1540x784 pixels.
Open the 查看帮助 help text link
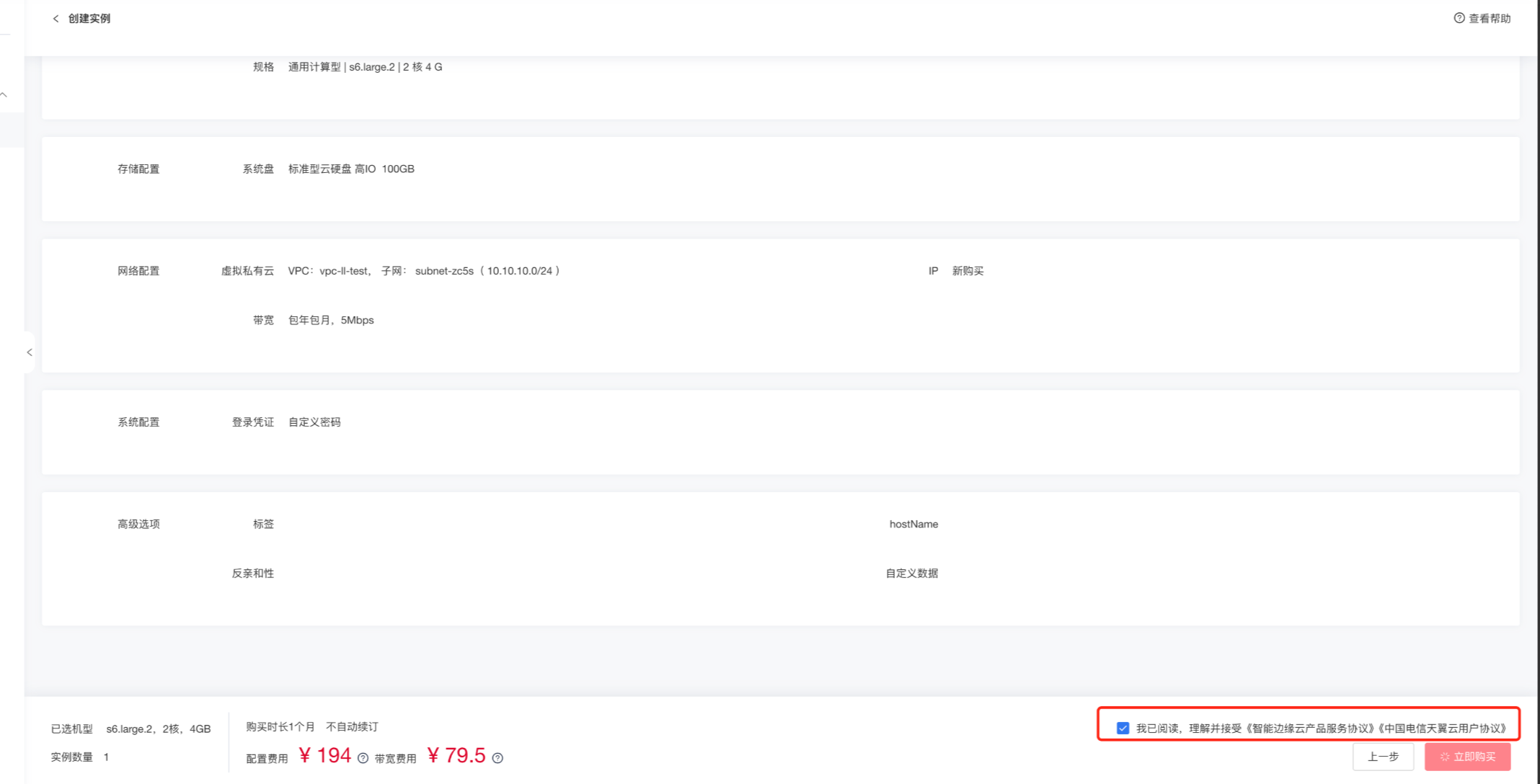click(1490, 19)
